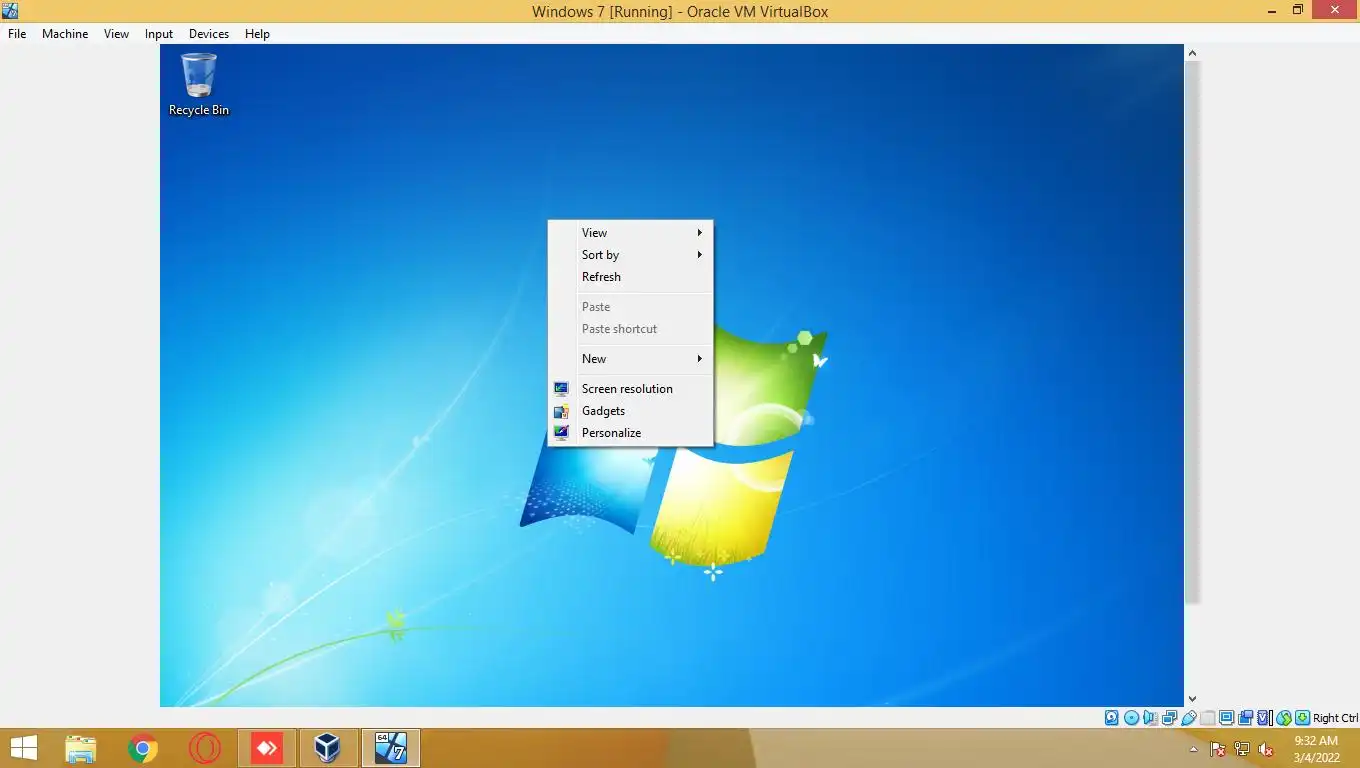Open the Devices menu
This screenshot has width=1360, height=768.
pyautogui.click(x=209, y=33)
